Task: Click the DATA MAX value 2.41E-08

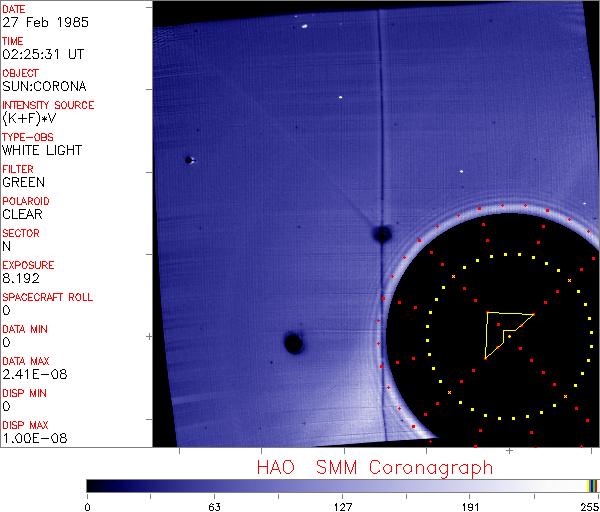Action: [x=29, y=374]
